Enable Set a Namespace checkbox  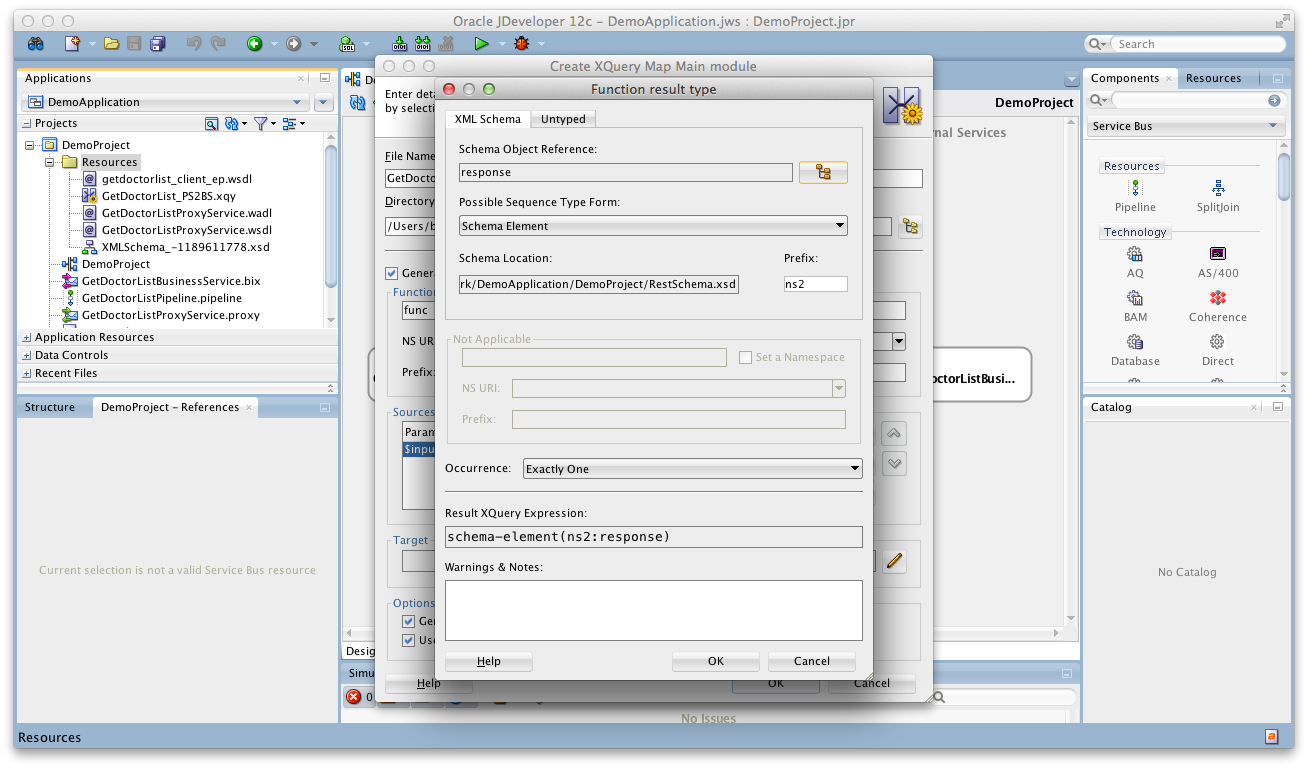(745, 357)
